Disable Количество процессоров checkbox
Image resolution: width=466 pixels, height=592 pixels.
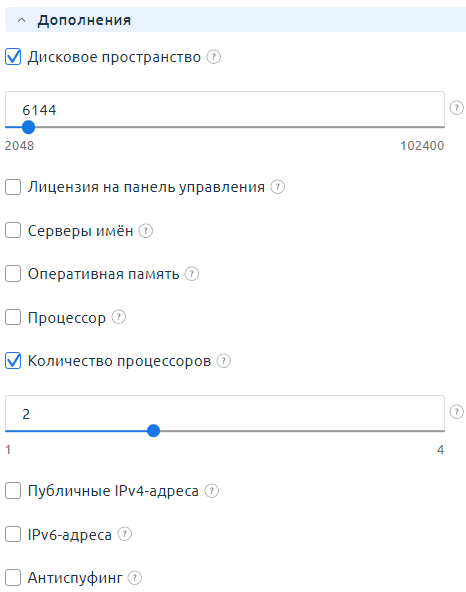(13, 361)
